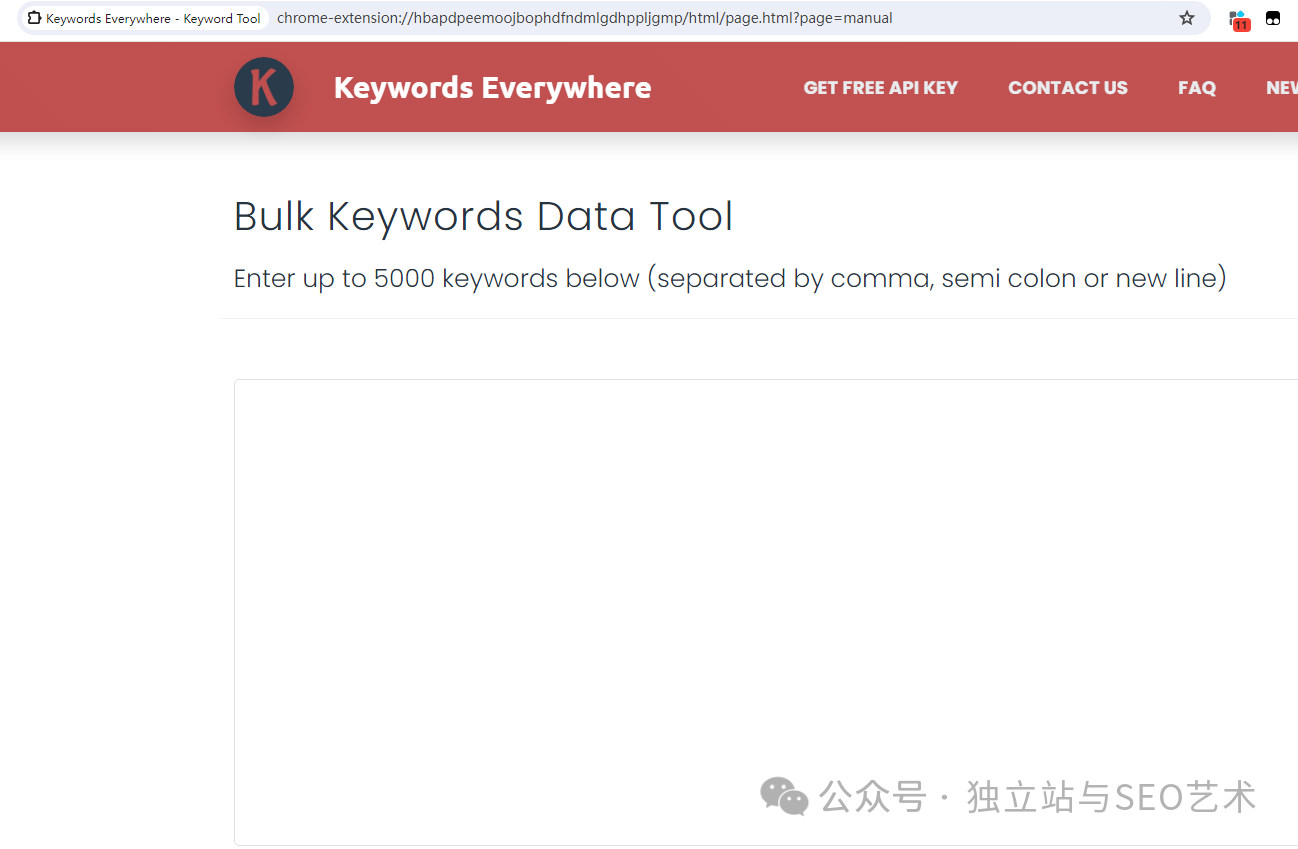Click the Keywords Everywhere brand title
This screenshot has width=1298, height=849.
pos(492,88)
